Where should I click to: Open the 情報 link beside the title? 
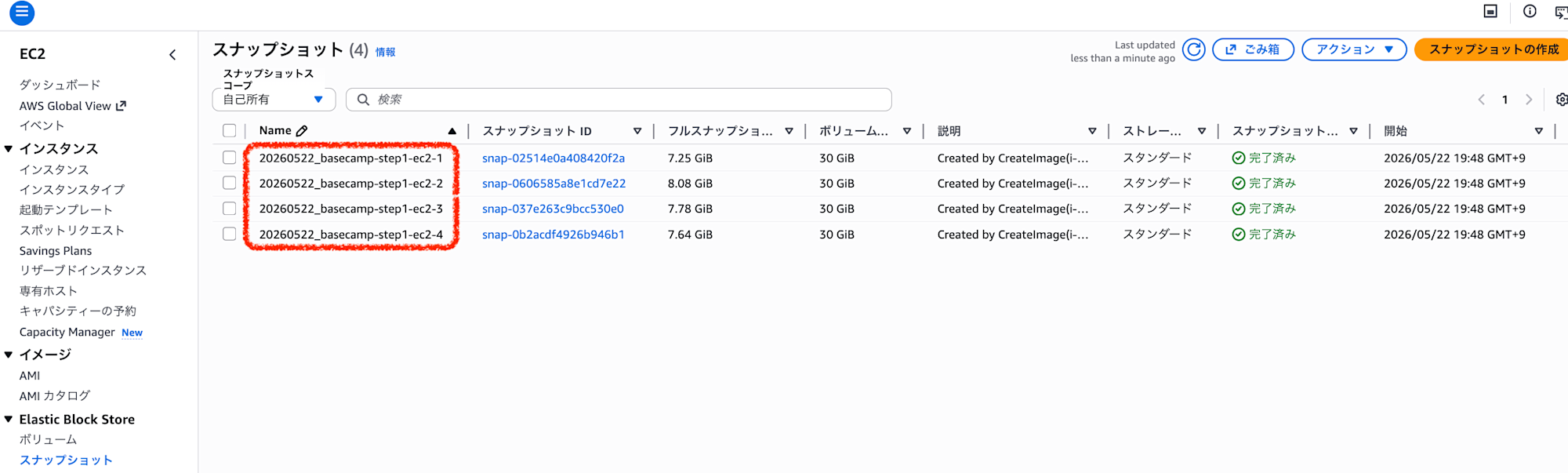tap(385, 52)
